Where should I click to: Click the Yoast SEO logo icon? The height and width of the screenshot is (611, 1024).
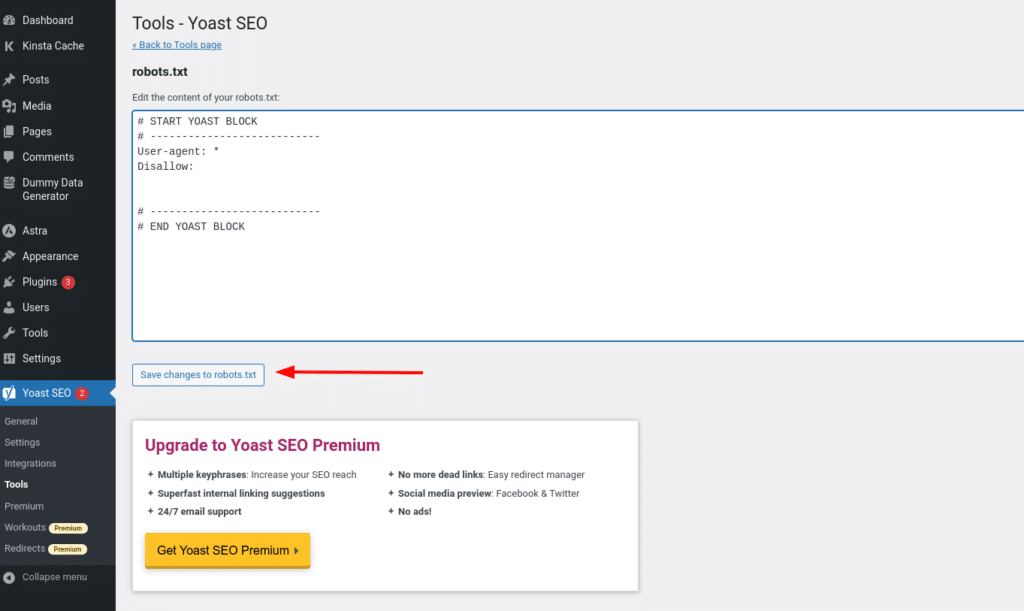(x=13, y=393)
